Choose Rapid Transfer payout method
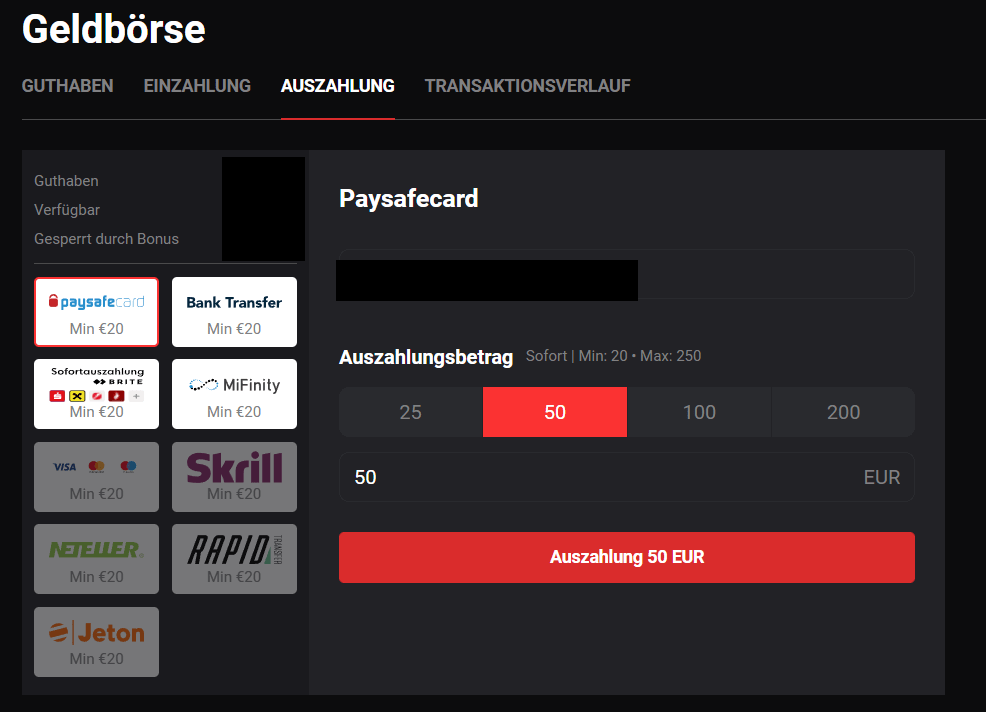This screenshot has width=986, height=712. pos(234,559)
